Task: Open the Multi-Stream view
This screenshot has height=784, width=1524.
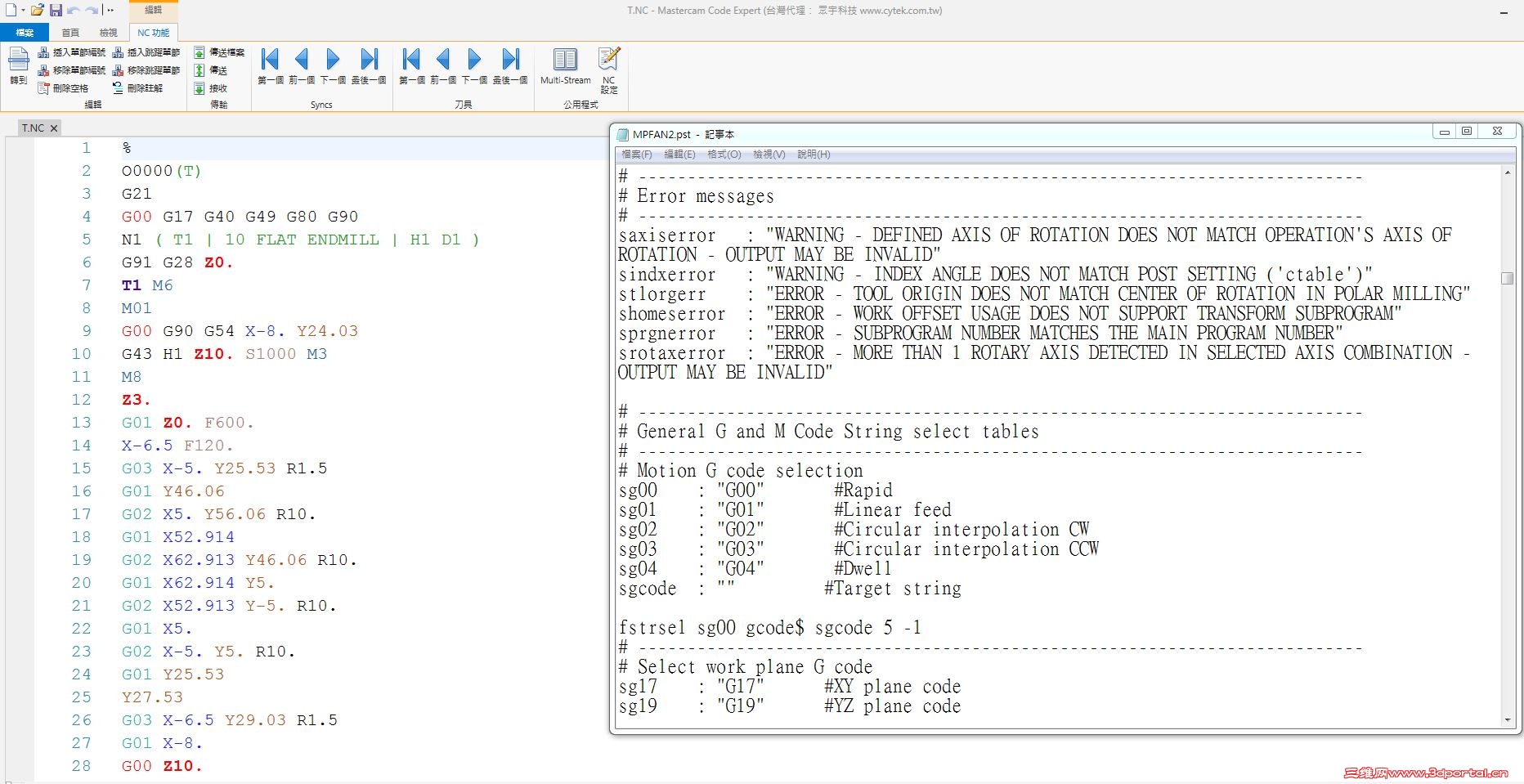Action: click(565, 66)
